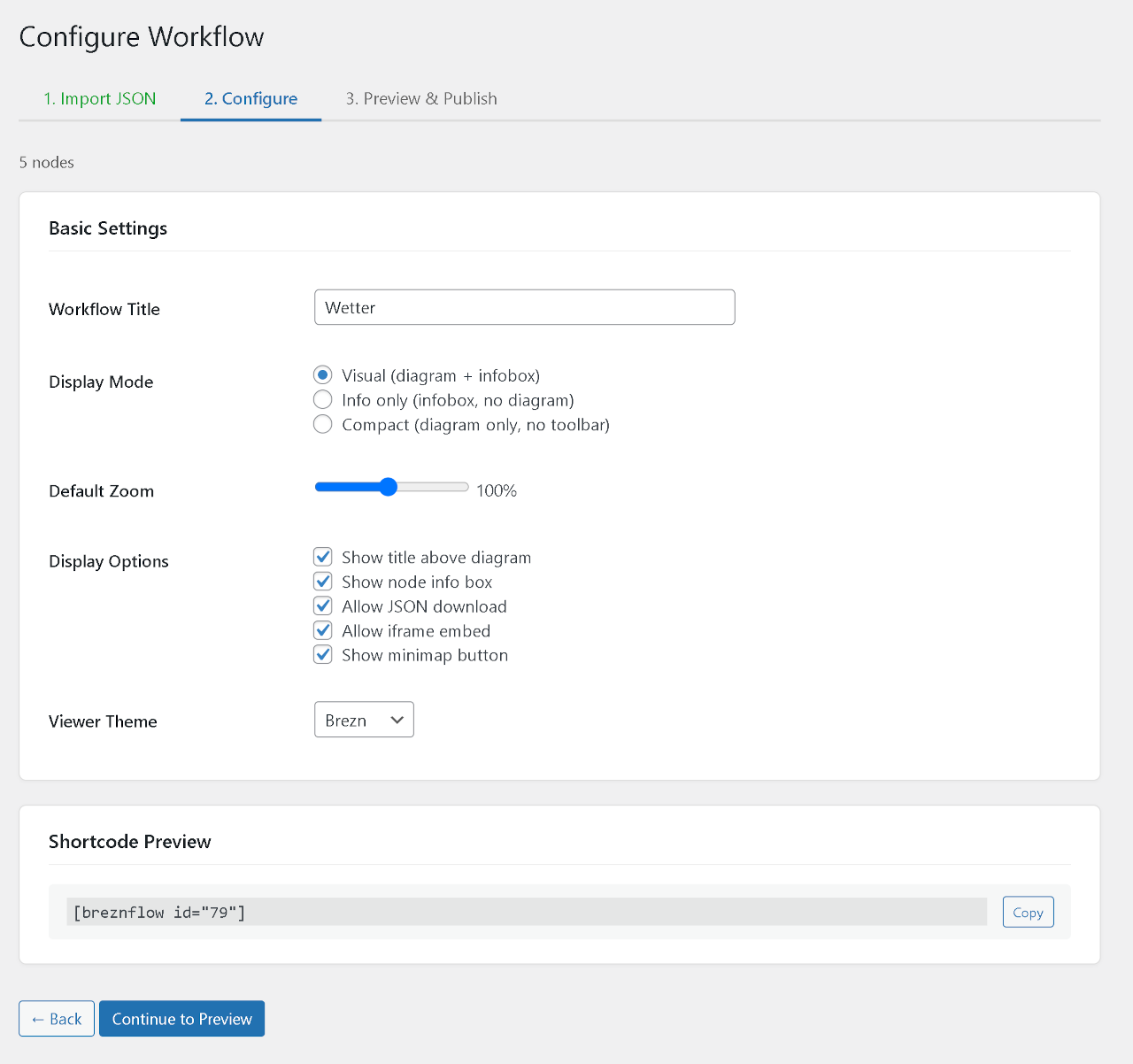This screenshot has width=1133, height=1064.
Task: Uncheck Allow iframe embed
Action: pyautogui.click(x=323, y=629)
